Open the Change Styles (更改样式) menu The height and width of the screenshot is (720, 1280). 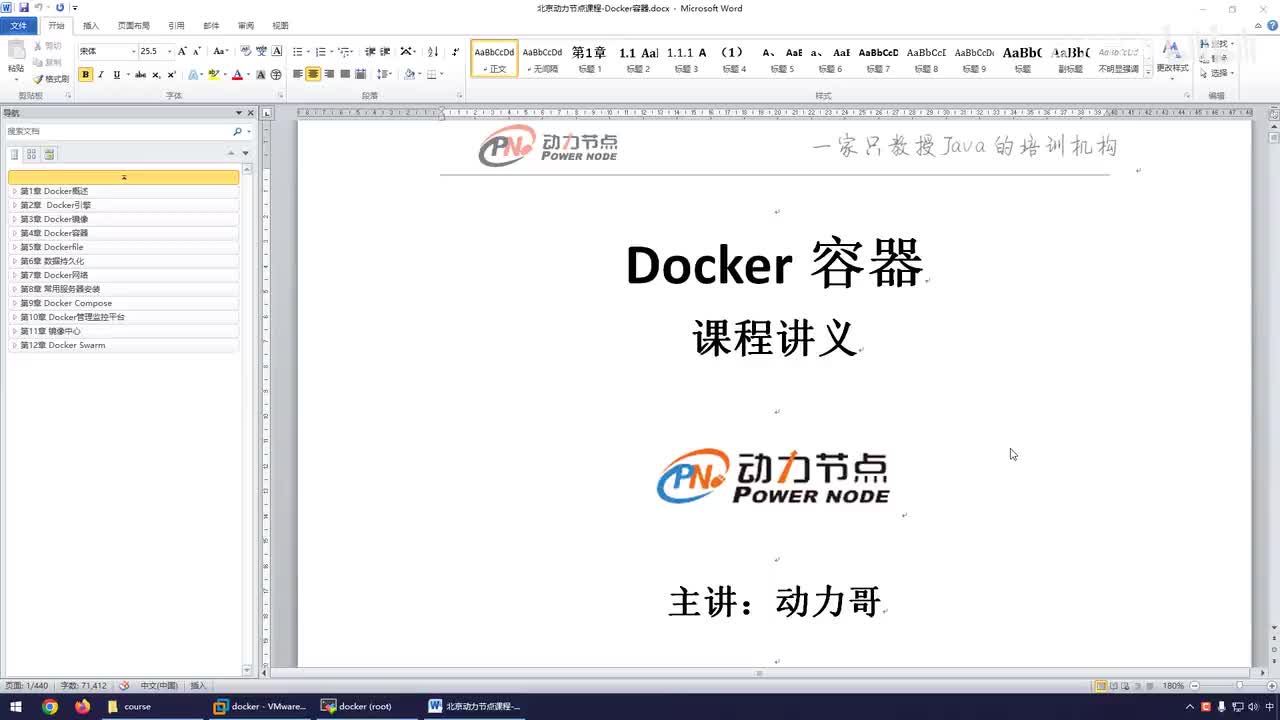1172,58
